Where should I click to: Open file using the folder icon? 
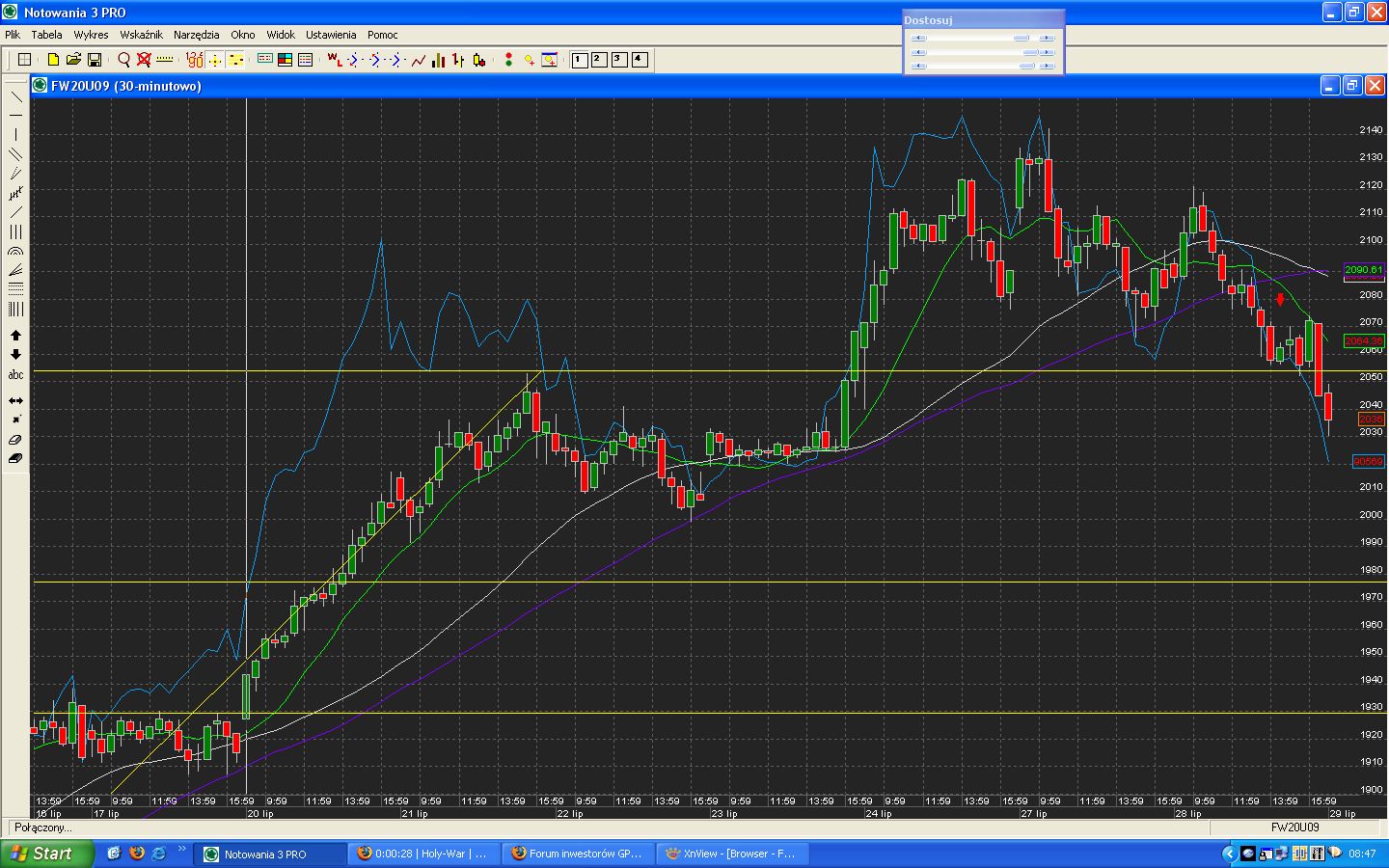tap(73, 60)
